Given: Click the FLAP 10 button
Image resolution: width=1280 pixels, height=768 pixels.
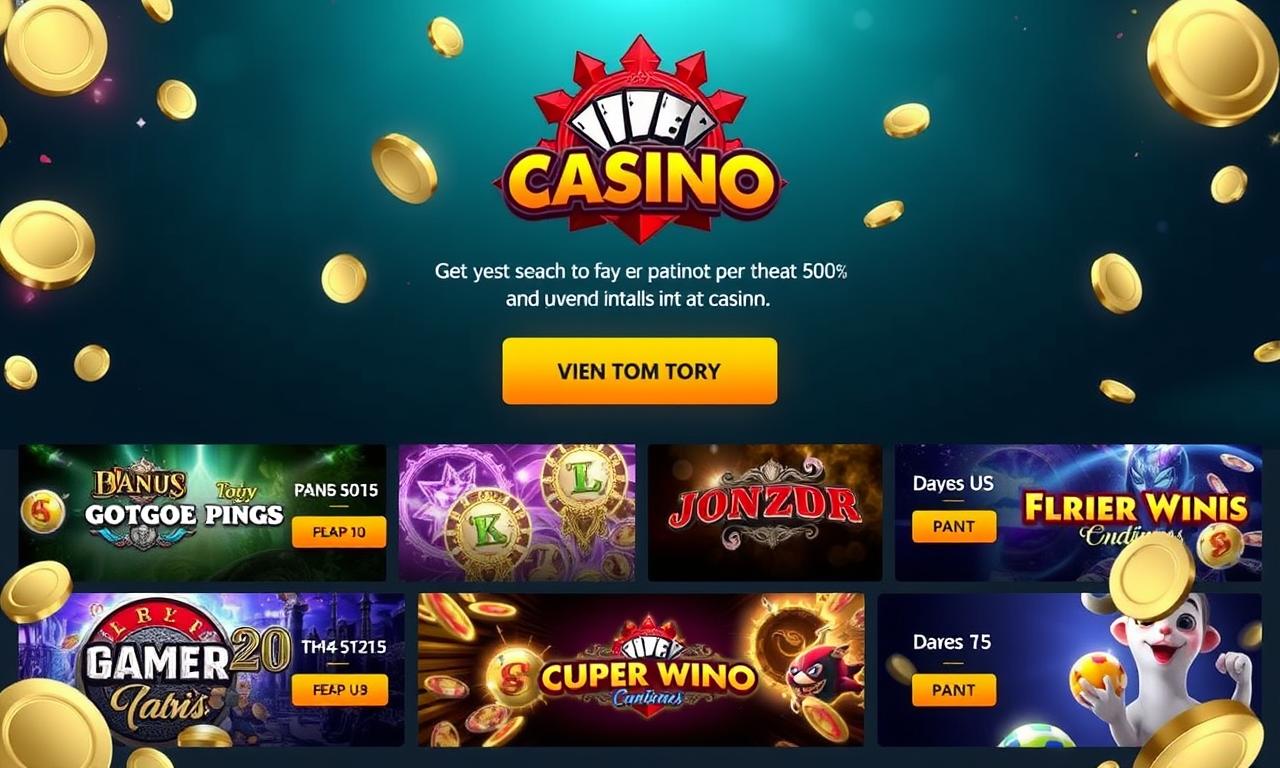Looking at the screenshot, I should [x=339, y=532].
